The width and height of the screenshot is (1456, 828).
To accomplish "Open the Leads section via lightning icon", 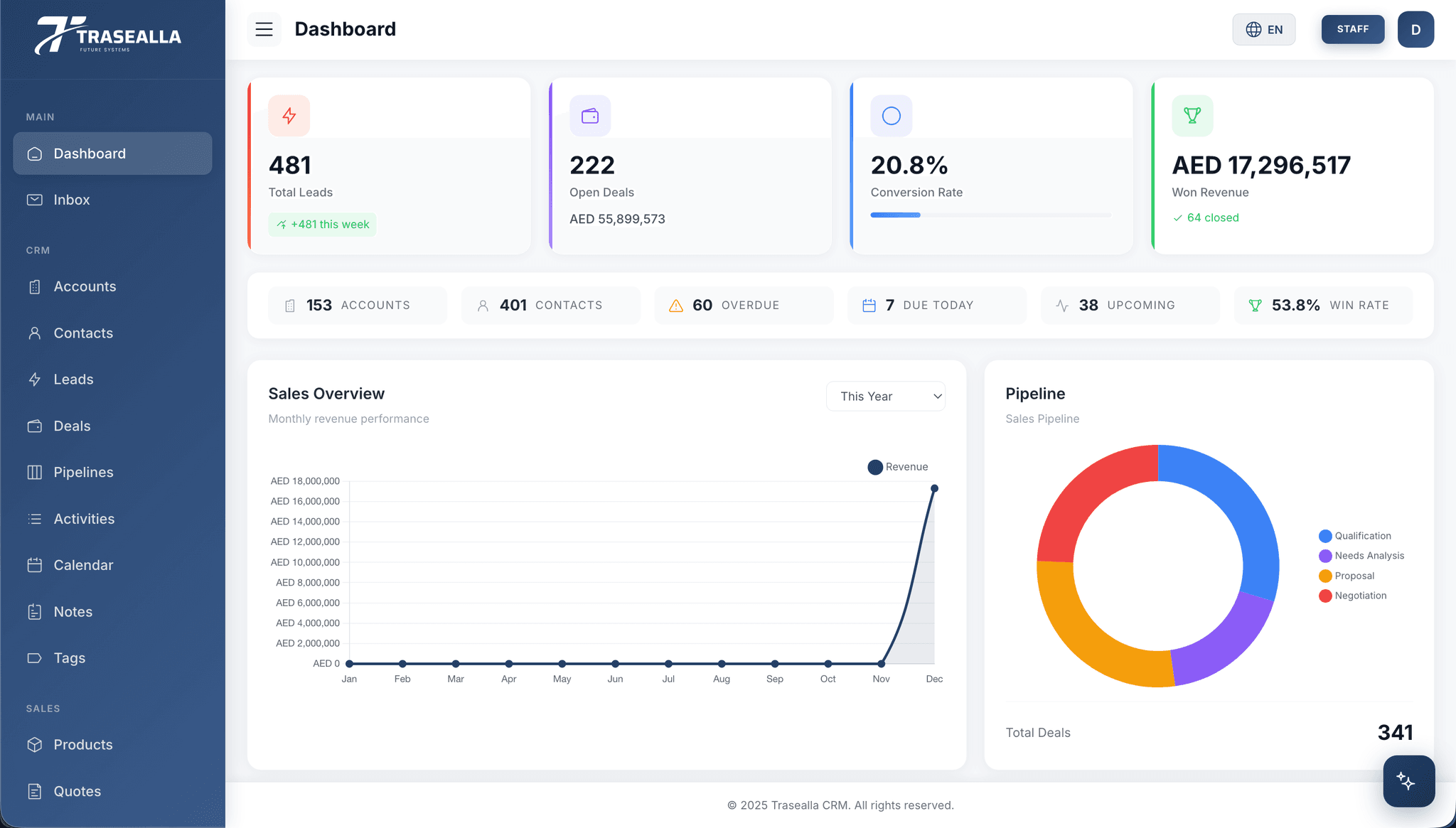I will pyautogui.click(x=36, y=379).
